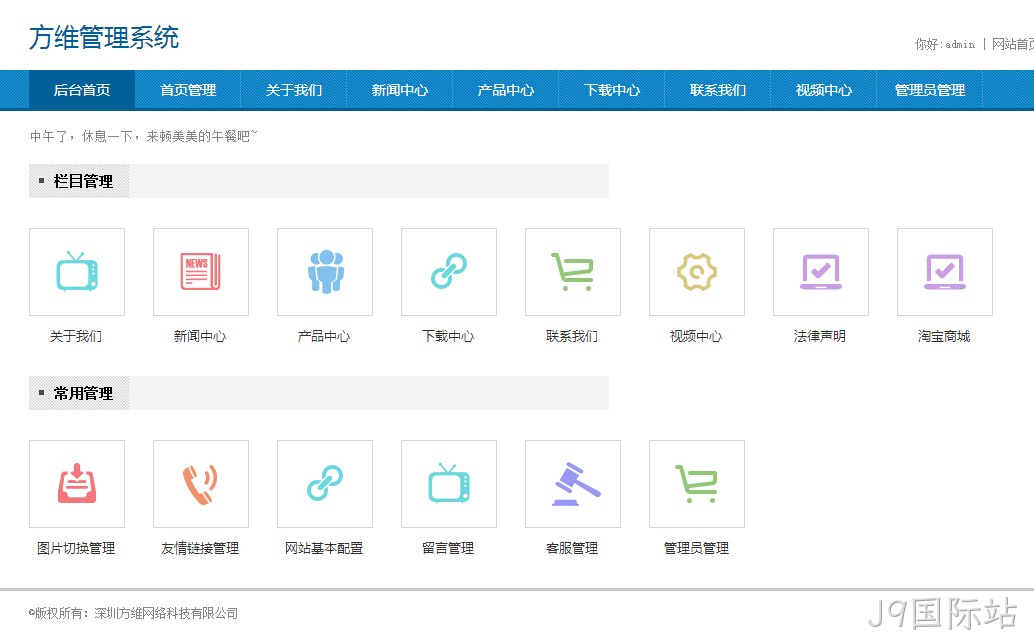Click the 新闻中心 label under the newspaper tile
Viewport: 1034px width, 644px height.
coord(200,336)
